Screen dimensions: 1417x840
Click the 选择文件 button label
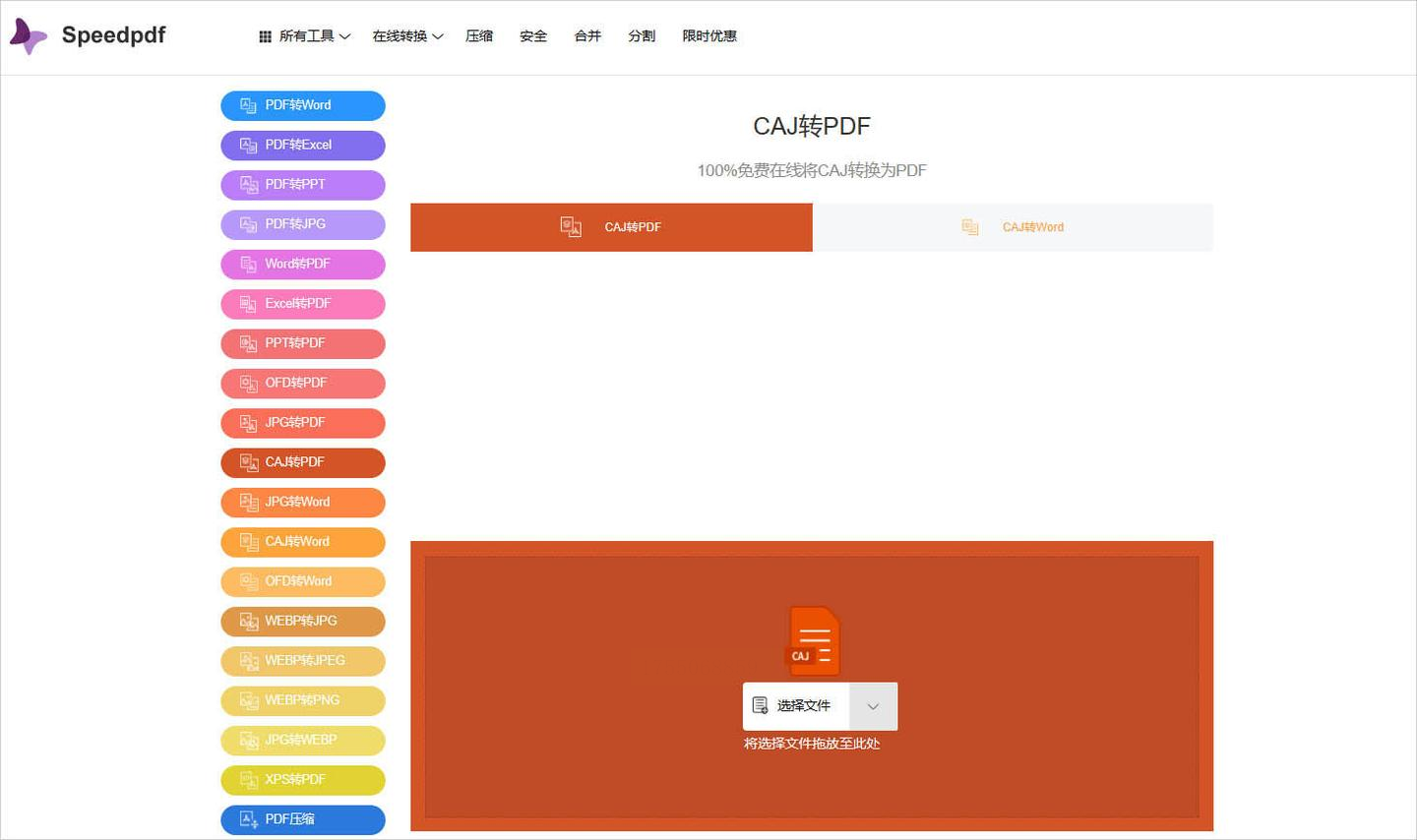tap(804, 705)
